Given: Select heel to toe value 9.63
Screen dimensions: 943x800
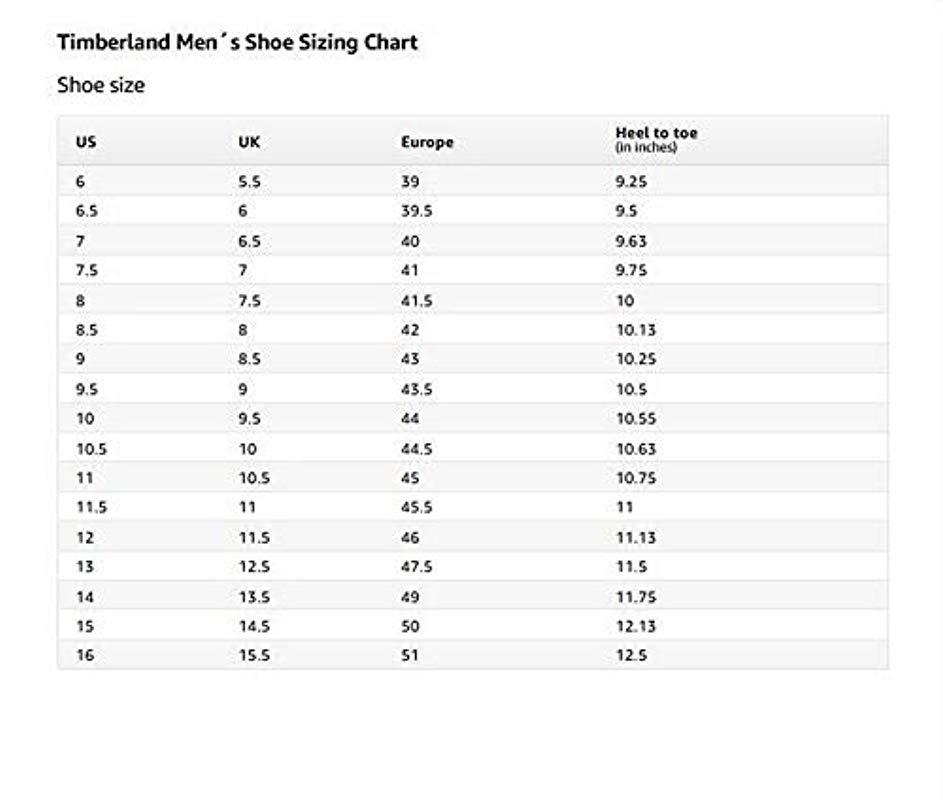Looking at the screenshot, I should tap(631, 241).
